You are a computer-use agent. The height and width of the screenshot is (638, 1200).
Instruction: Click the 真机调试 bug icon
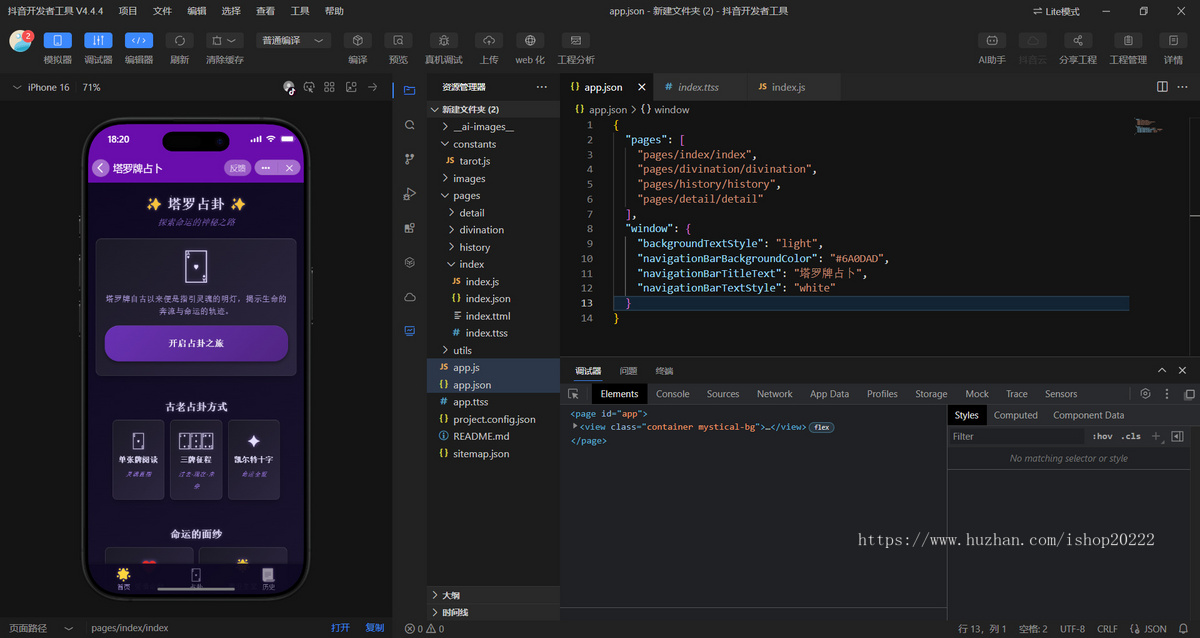(x=444, y=41)
